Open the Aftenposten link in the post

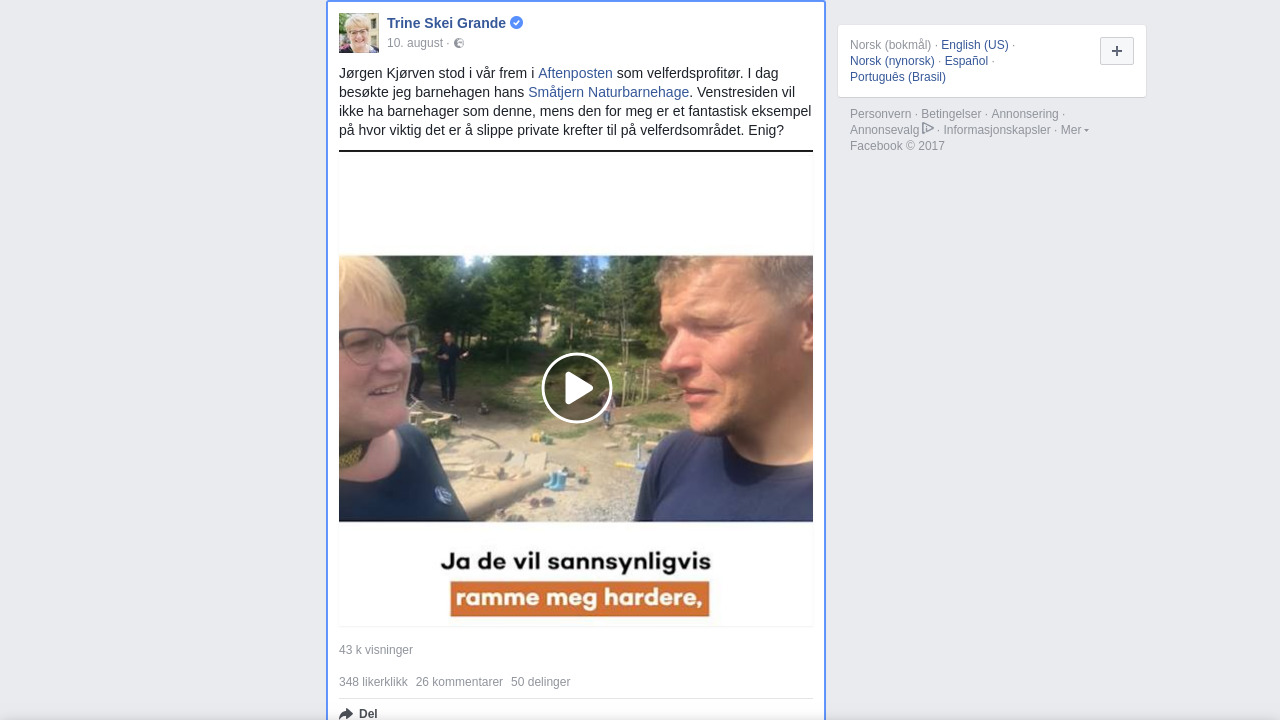(x=575, y=73)
